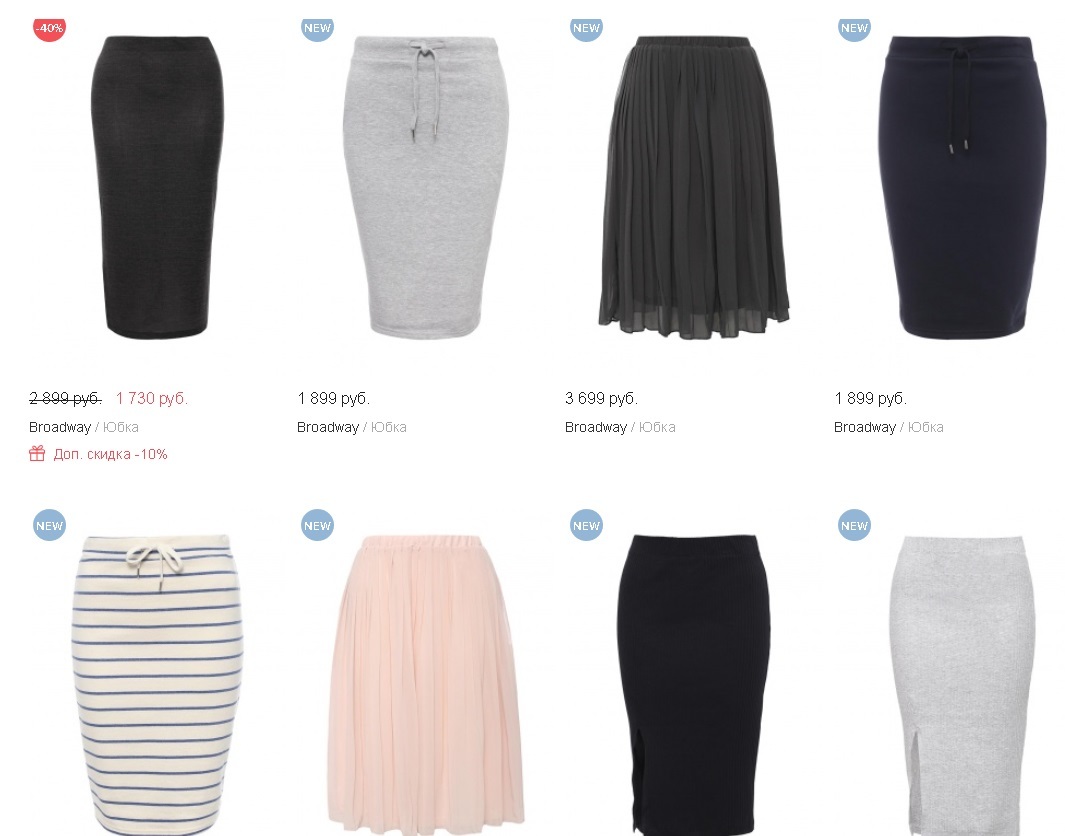Open the black ribbed slit skirt photo
This screenshot has height=836, width=1065.
pos(693,685)
